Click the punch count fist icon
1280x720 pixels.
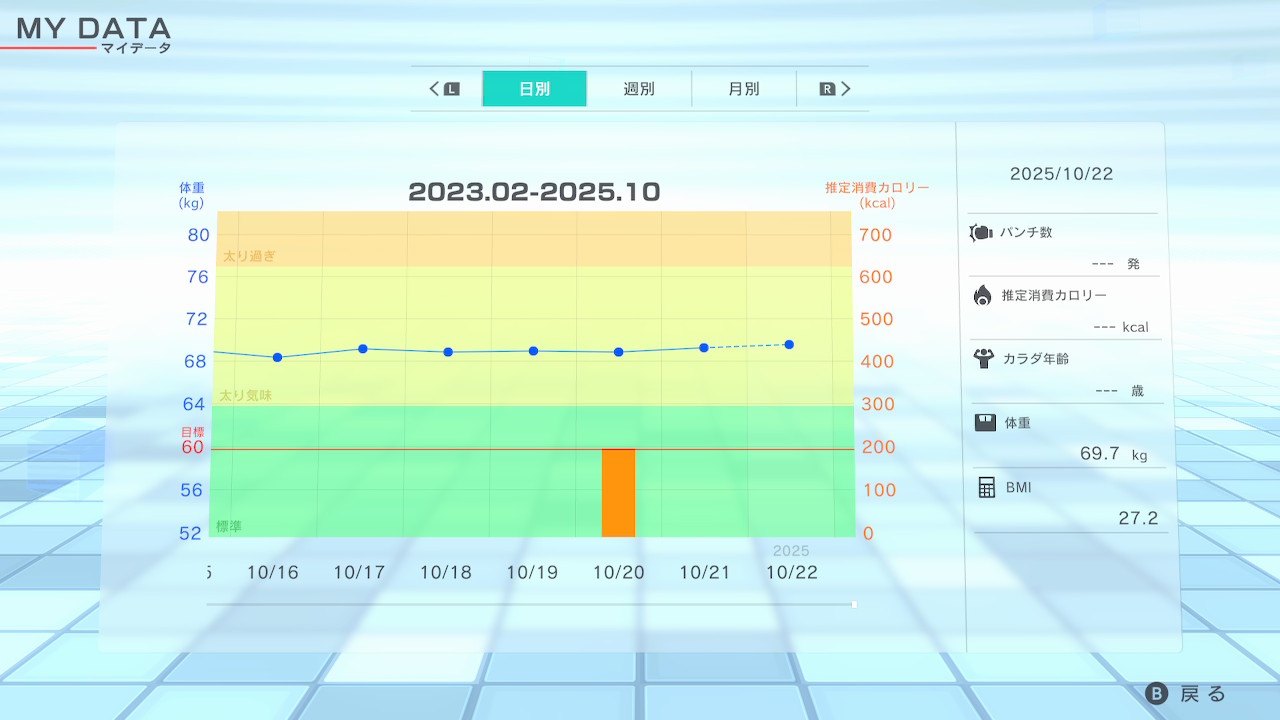[x=981, y=233]
